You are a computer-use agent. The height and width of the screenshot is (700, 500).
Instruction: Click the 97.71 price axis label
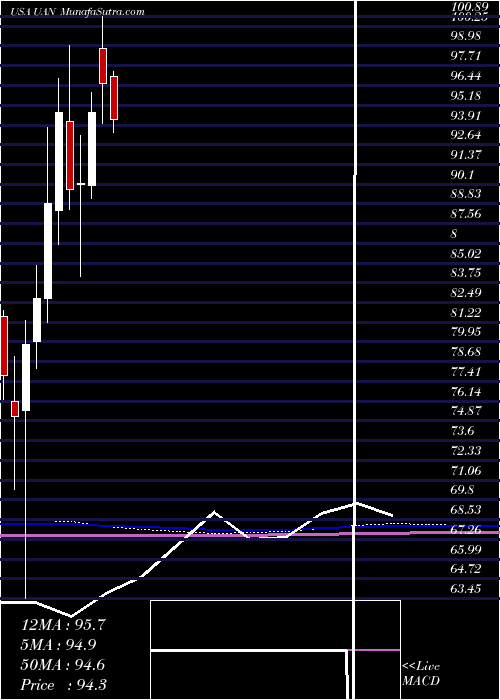pyautogui.click(x=466, y=55)
